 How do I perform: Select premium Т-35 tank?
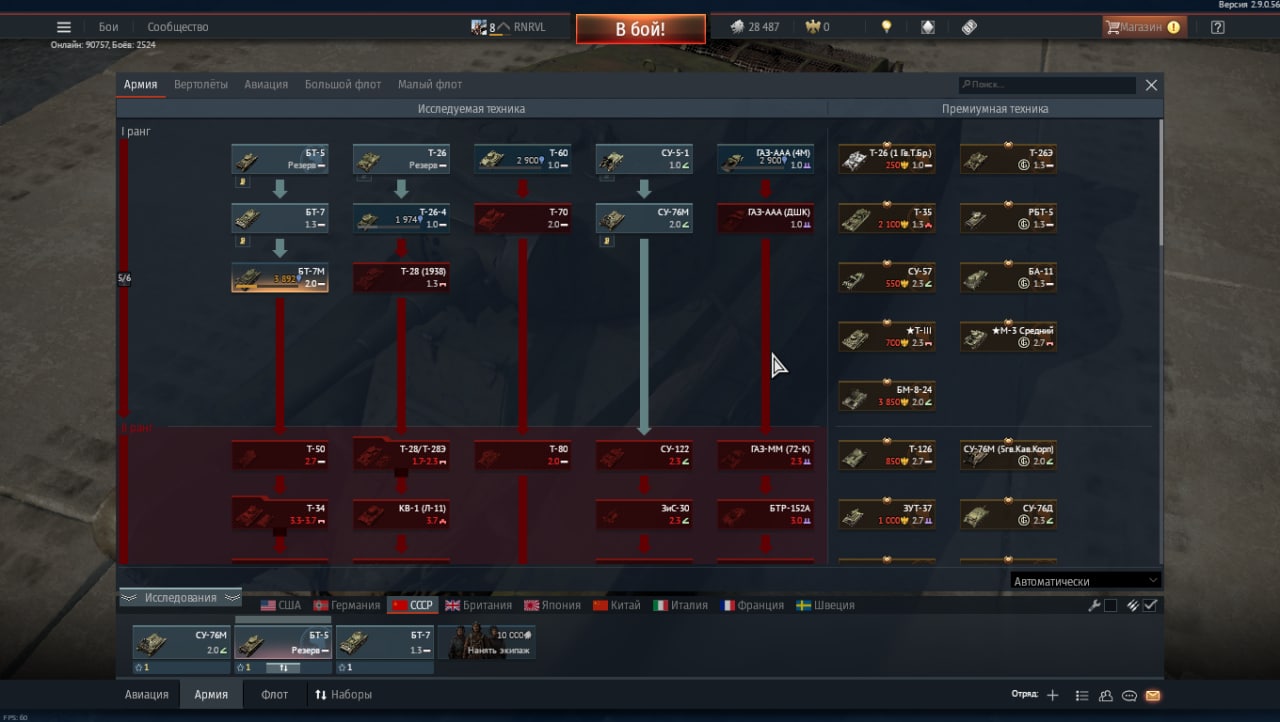pos(887,218)
